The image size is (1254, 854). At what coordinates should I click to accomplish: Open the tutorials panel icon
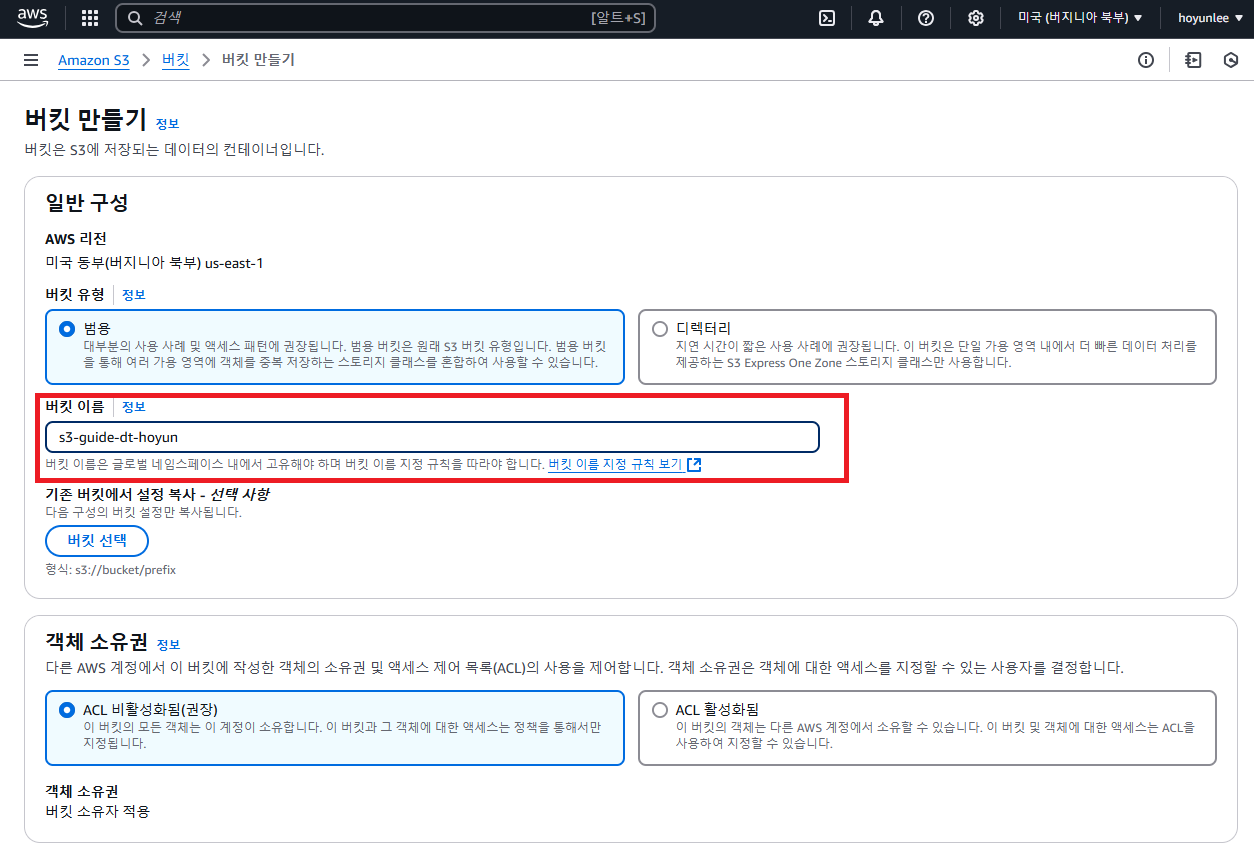1193,60
